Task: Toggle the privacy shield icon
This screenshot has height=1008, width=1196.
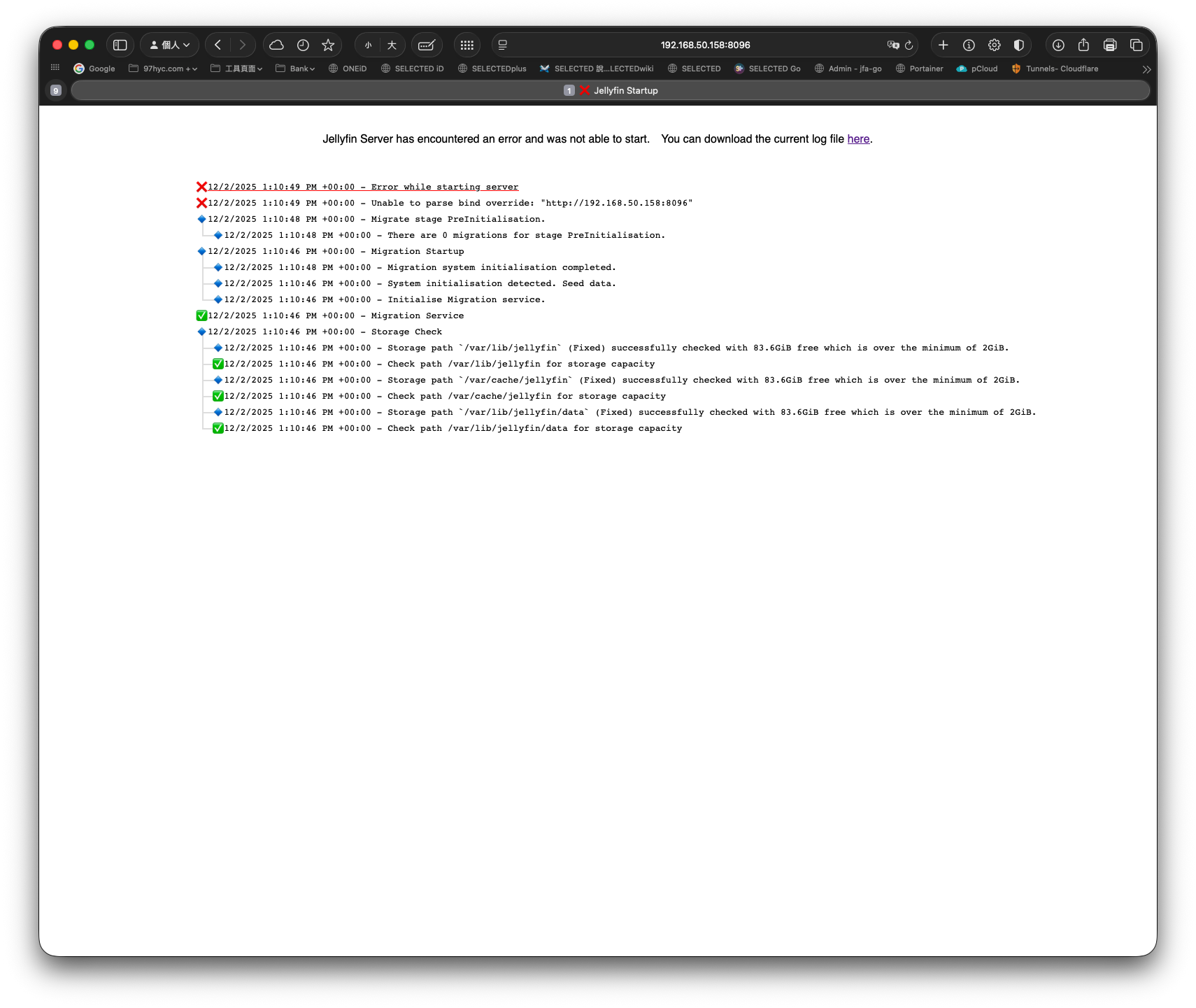Action: point(1019,45)
